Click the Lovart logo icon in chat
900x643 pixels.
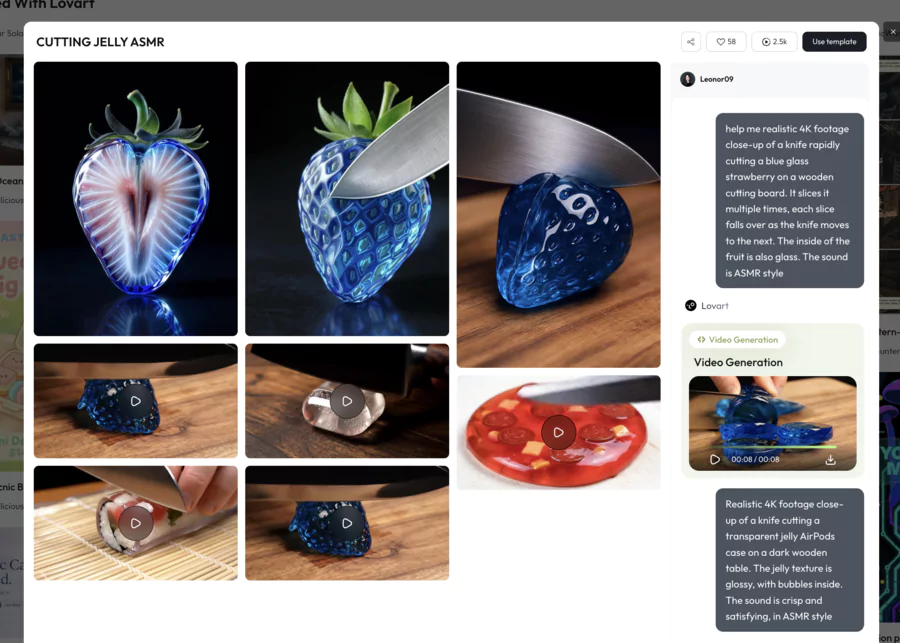pos(690,305)
